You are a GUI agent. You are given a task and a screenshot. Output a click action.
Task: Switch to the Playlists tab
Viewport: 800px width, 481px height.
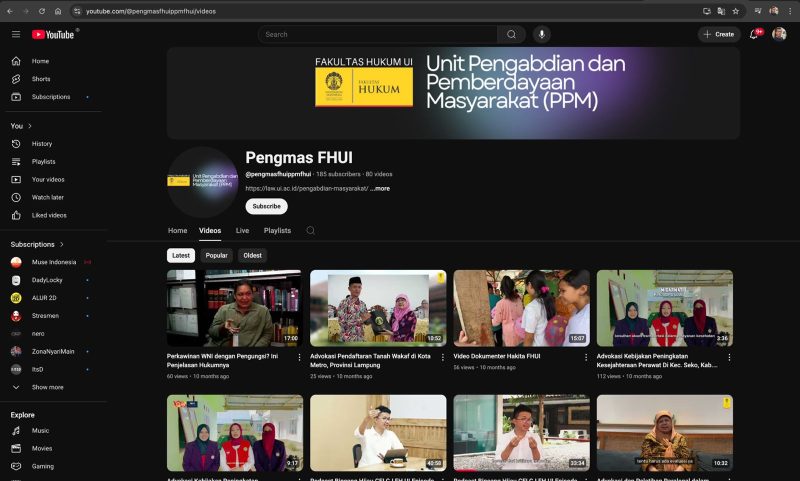277,230
